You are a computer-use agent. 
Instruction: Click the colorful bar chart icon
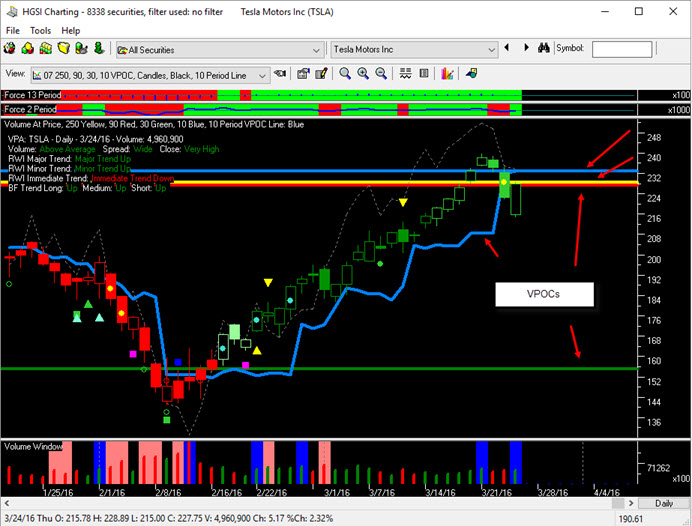447,74
